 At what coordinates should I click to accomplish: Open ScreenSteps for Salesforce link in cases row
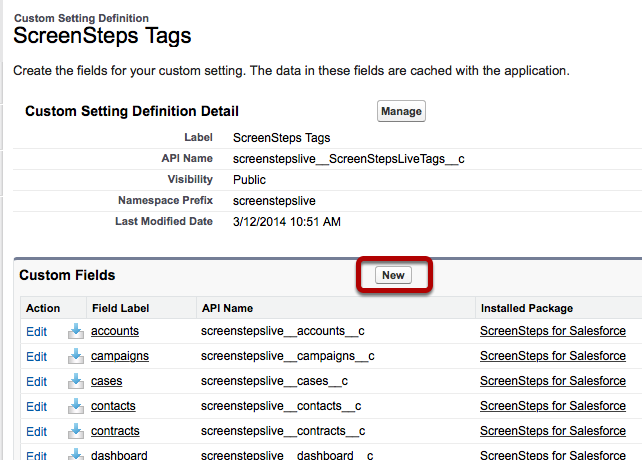(553, 381)
